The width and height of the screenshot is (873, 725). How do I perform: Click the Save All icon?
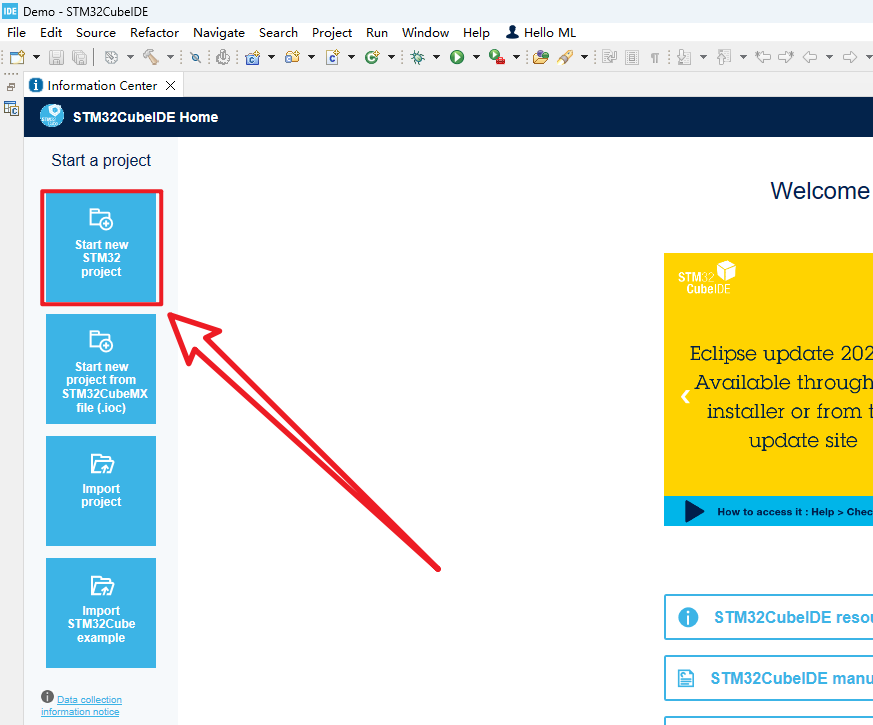[80, 57]
